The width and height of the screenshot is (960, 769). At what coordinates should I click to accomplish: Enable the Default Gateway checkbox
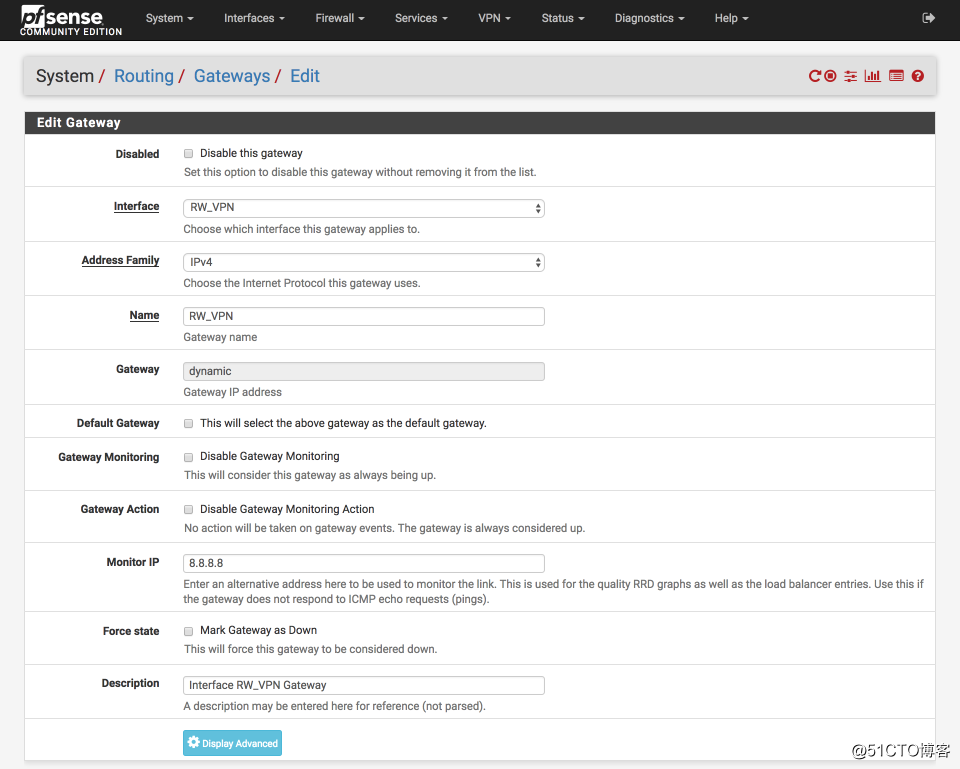coord(189,424)
